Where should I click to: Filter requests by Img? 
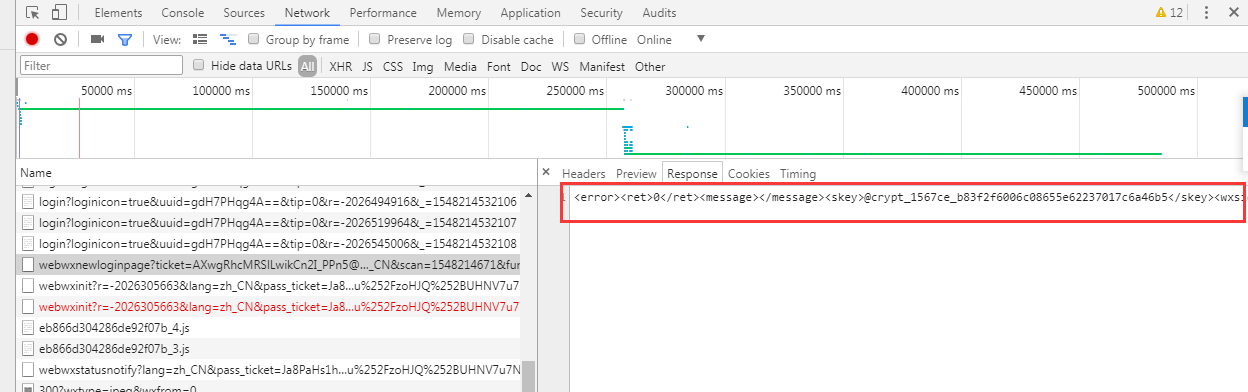point(423,67)
